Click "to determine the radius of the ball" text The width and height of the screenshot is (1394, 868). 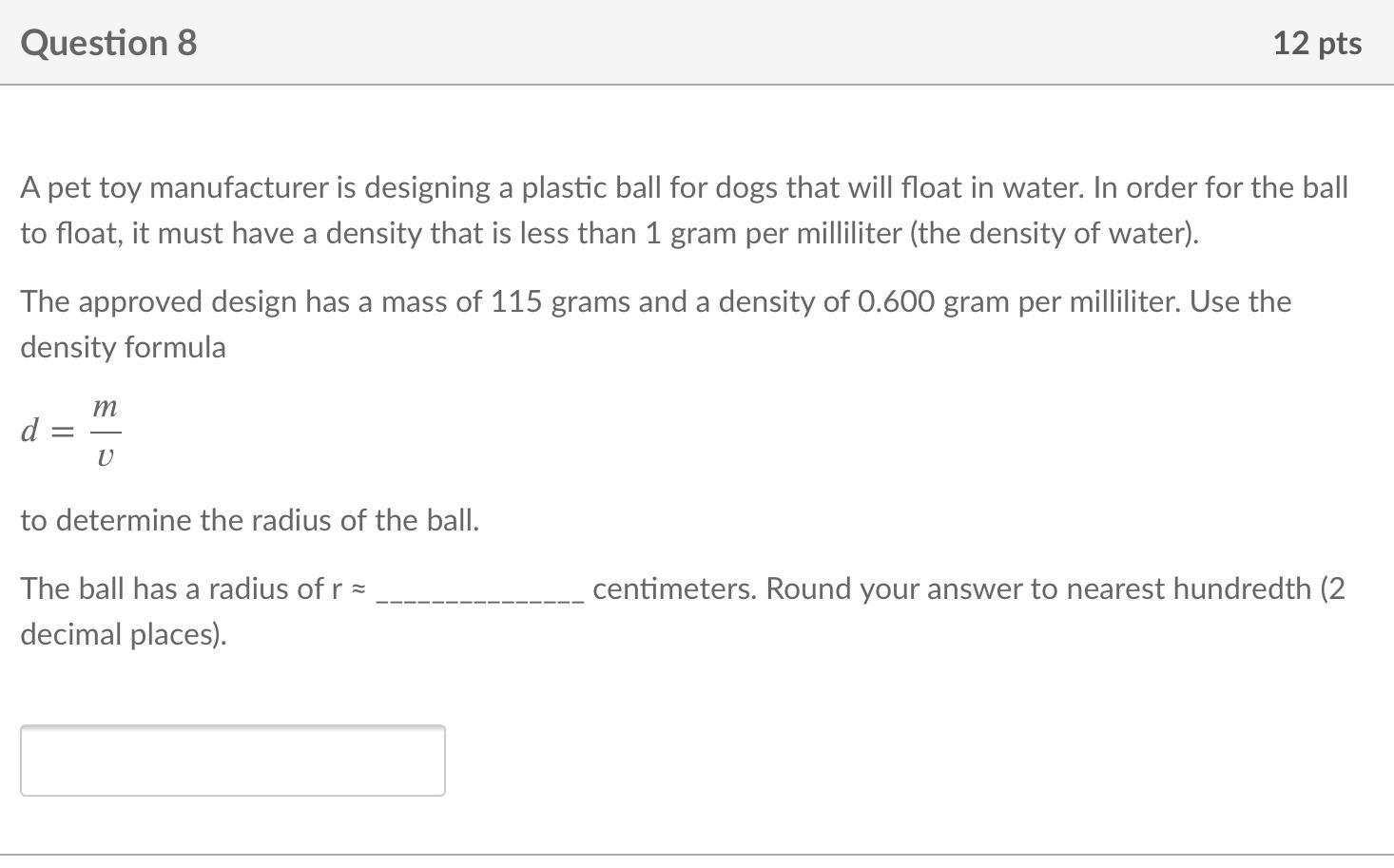[x=249, y=520]
